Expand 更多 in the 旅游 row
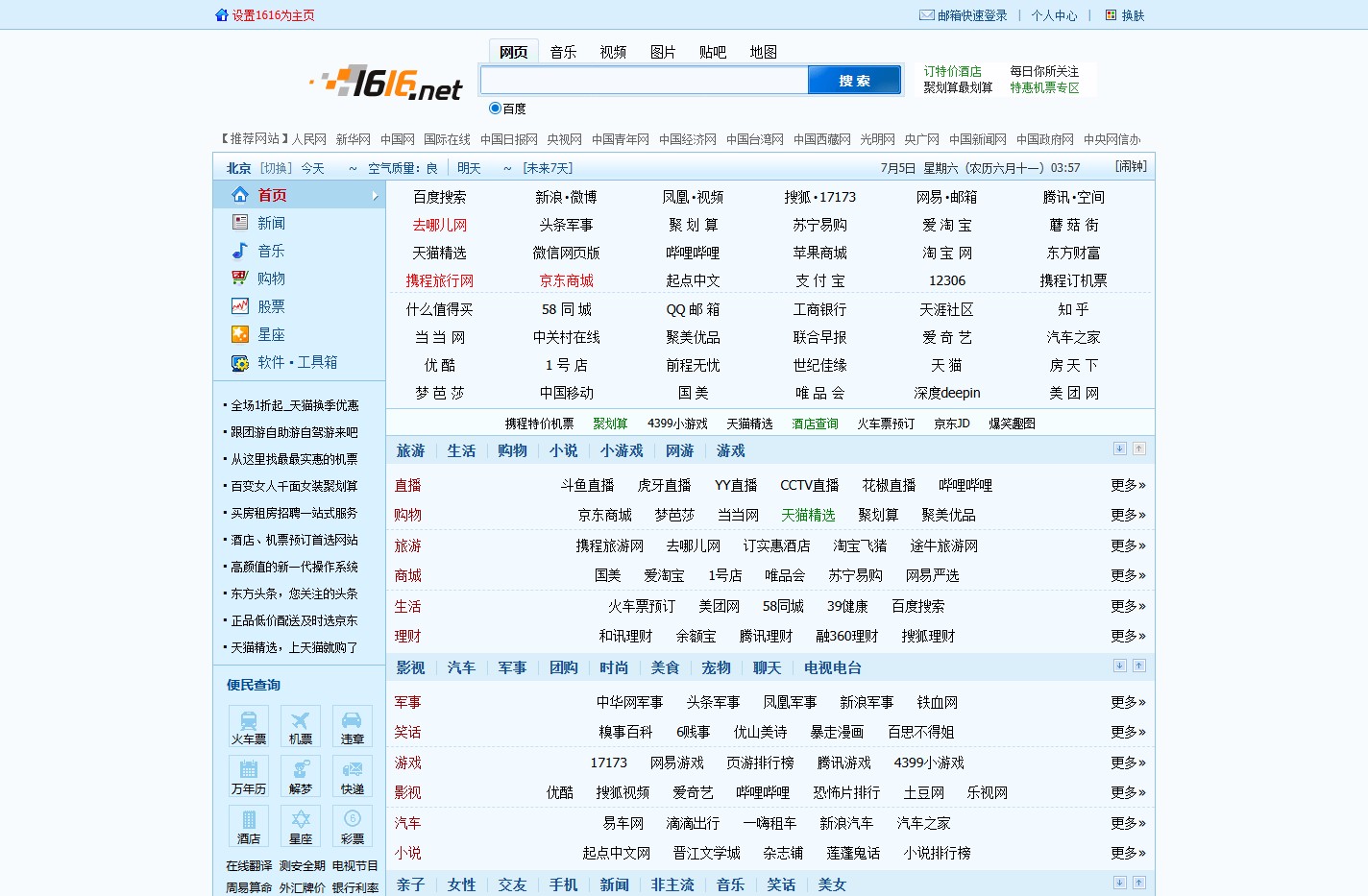The width and height of the screenshot is (1368, 896). tap(1128, 545)
